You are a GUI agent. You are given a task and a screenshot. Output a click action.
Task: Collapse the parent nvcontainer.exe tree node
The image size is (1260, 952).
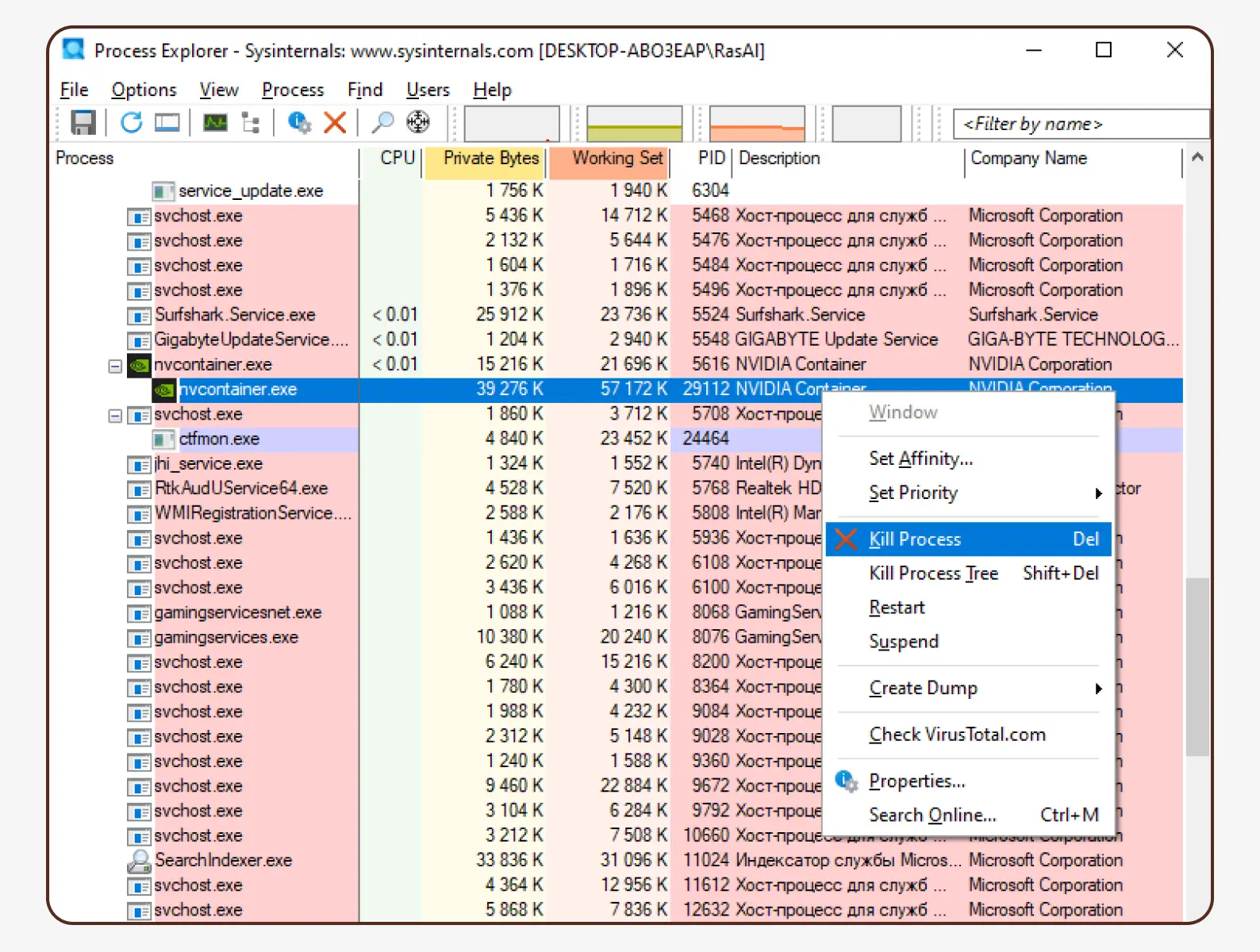pyautogui.click(x=115, y=366)
